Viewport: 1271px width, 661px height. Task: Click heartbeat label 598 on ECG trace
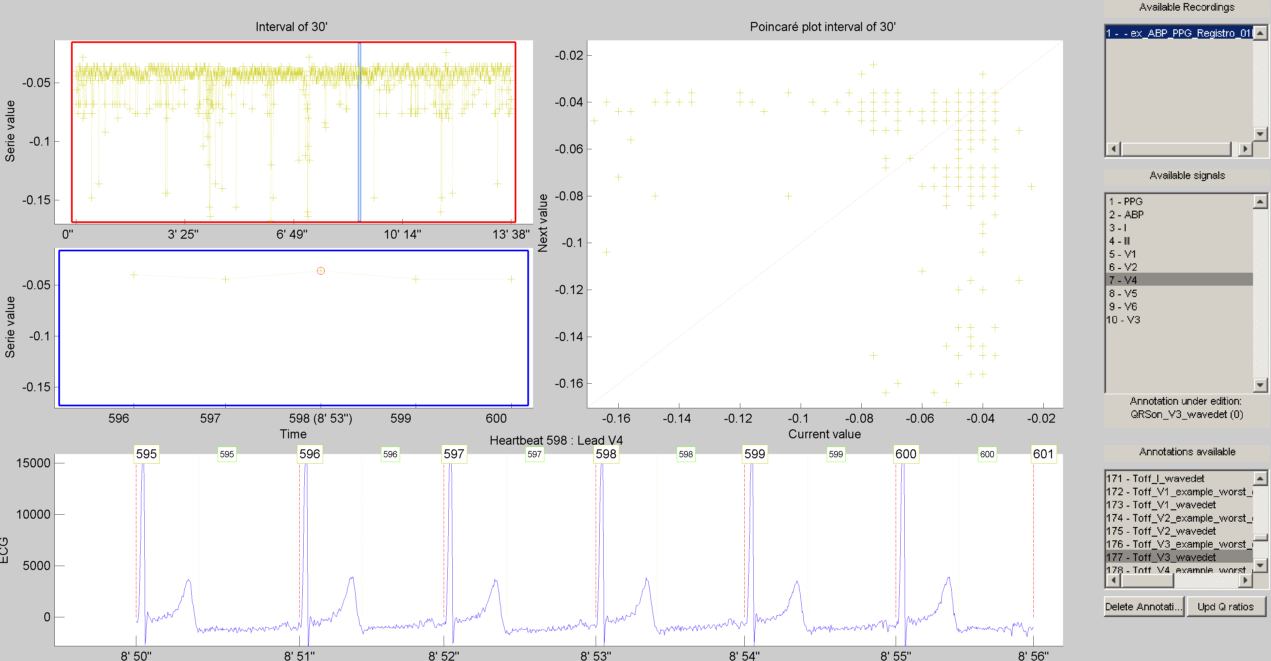tap(606, 454)
